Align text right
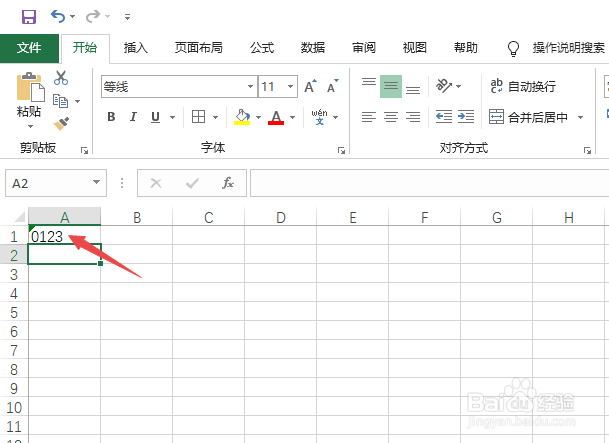 pos(413,116)
